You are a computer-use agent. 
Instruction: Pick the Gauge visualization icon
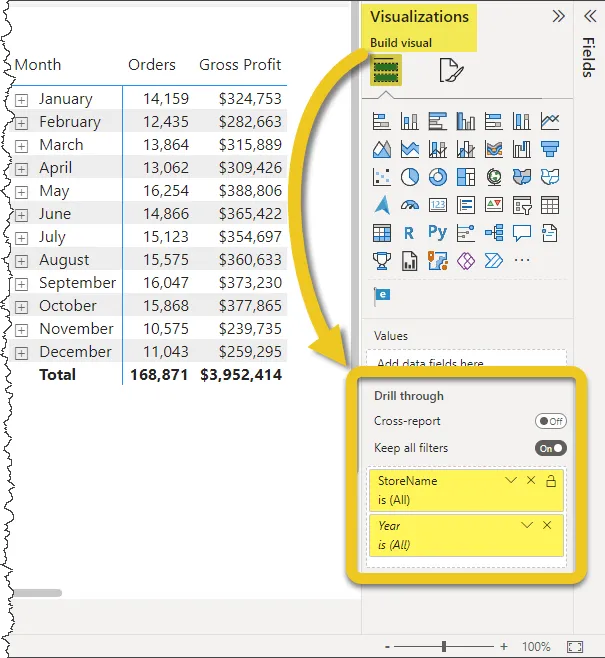coord(409,205)
